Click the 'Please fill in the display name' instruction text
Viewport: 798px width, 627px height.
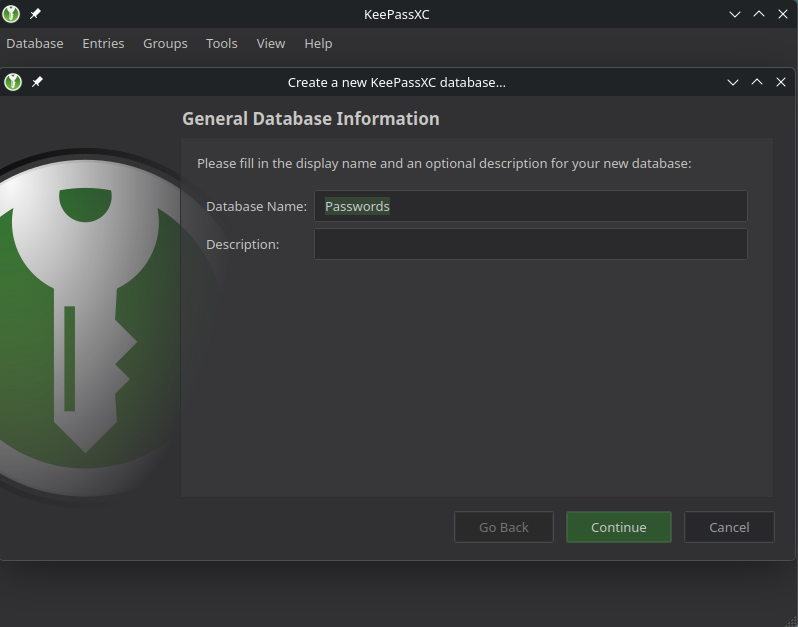pos(444,164)
